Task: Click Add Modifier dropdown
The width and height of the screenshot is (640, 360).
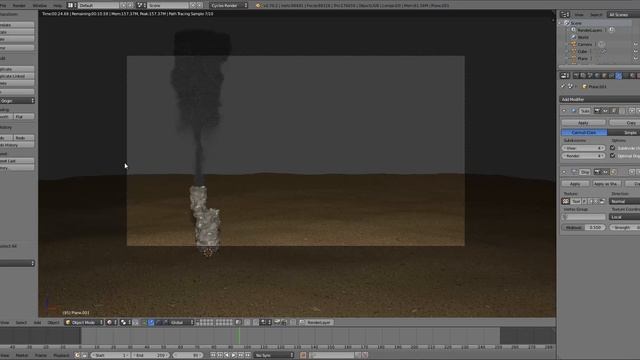Action: click(x=600, y=99)
